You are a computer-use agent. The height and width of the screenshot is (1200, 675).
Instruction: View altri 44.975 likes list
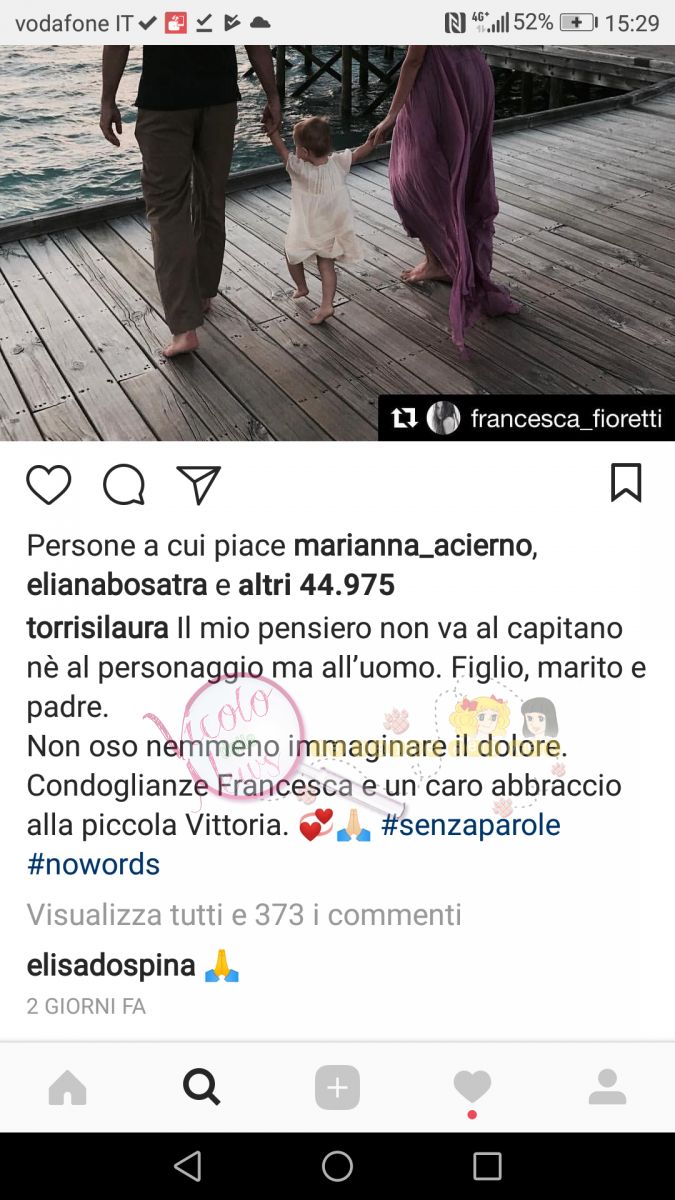coord(316,585)
